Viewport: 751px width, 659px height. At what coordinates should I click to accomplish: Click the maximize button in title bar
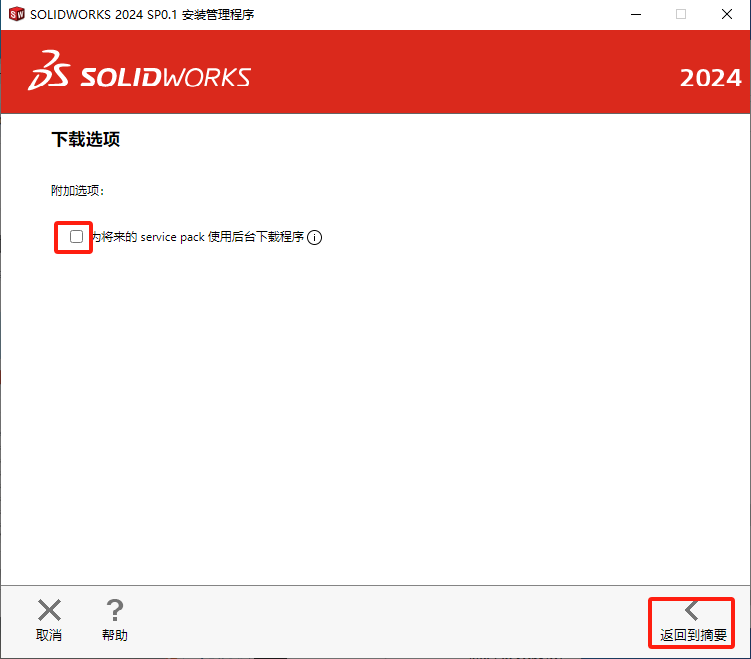coord(681,14)
